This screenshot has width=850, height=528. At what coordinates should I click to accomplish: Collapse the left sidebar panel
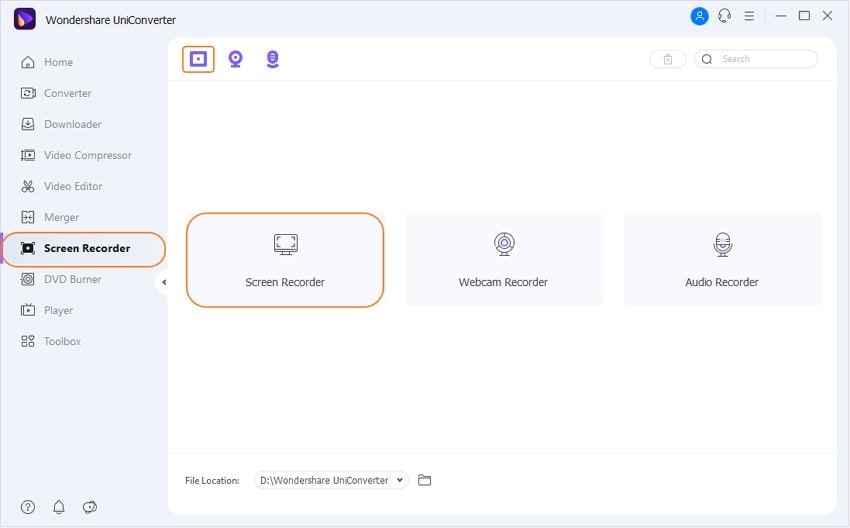(164, 282)
